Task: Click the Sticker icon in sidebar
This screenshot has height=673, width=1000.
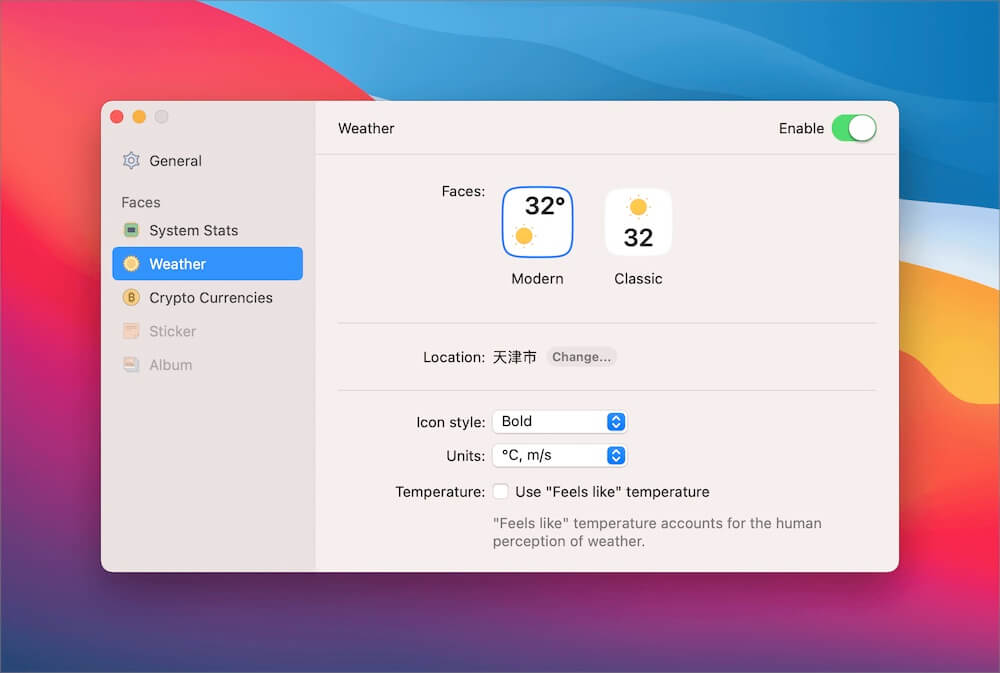Action: pos(131,331)
